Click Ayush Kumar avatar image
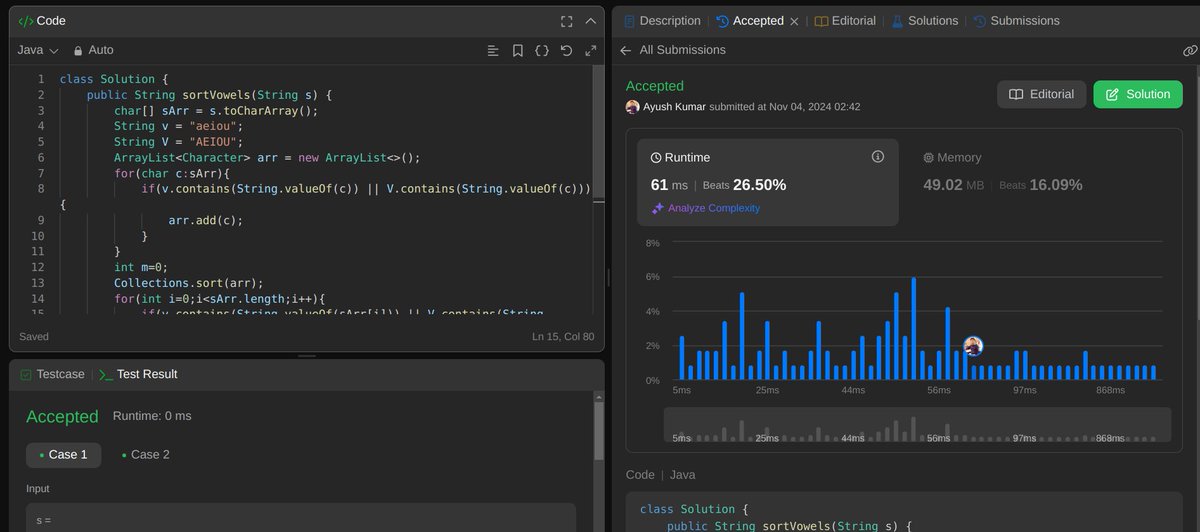This screenshot has height=532, width=1200. [632, 106]
